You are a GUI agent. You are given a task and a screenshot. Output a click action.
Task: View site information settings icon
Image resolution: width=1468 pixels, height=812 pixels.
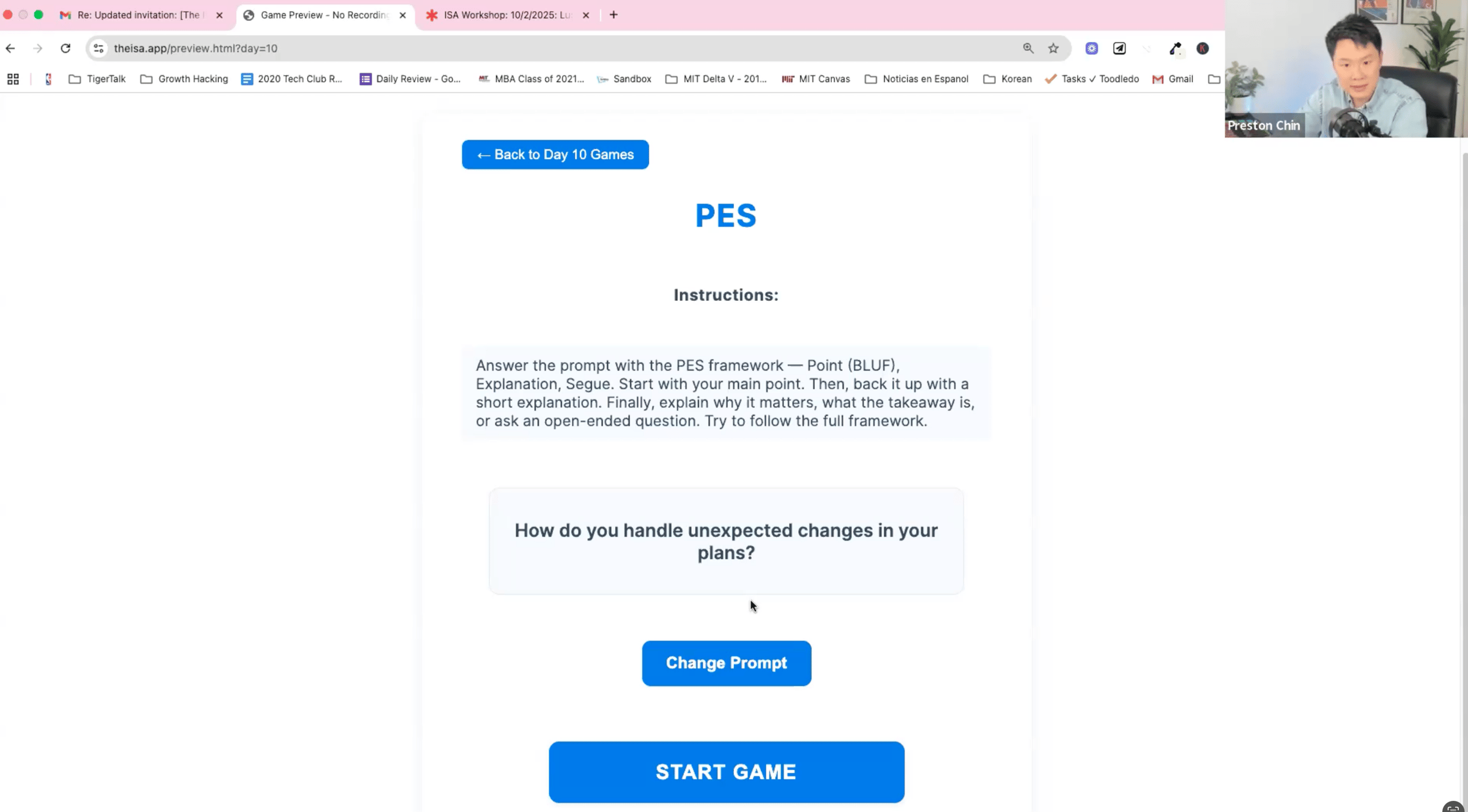[x=98, y=48]
